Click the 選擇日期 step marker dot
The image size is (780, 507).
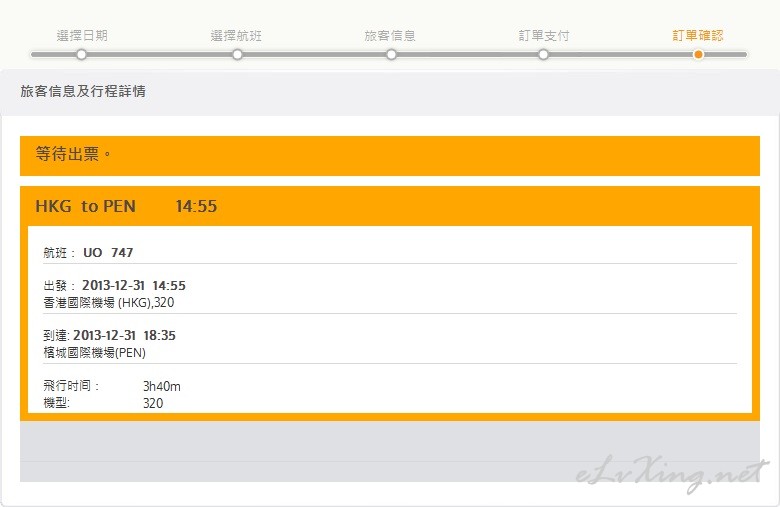(x=82, y=54)
